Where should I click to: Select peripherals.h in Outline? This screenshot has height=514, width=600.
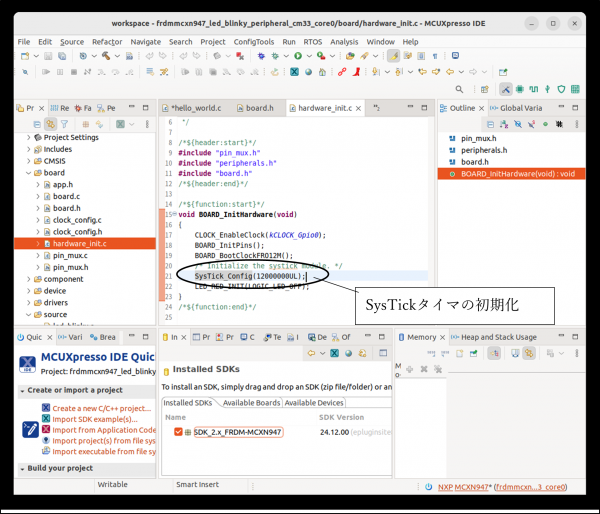[x=484, y=150]
